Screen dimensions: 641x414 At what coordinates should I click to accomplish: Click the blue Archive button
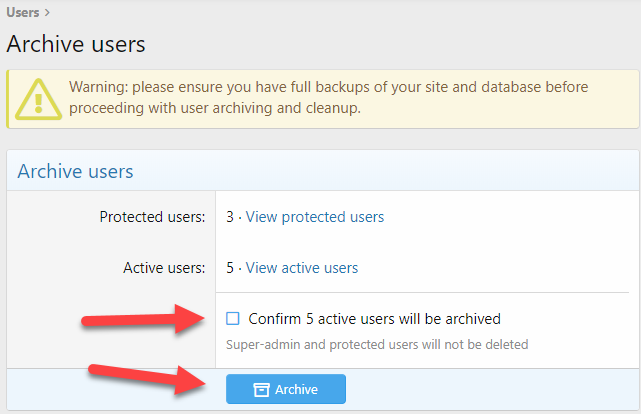(286, 389)
